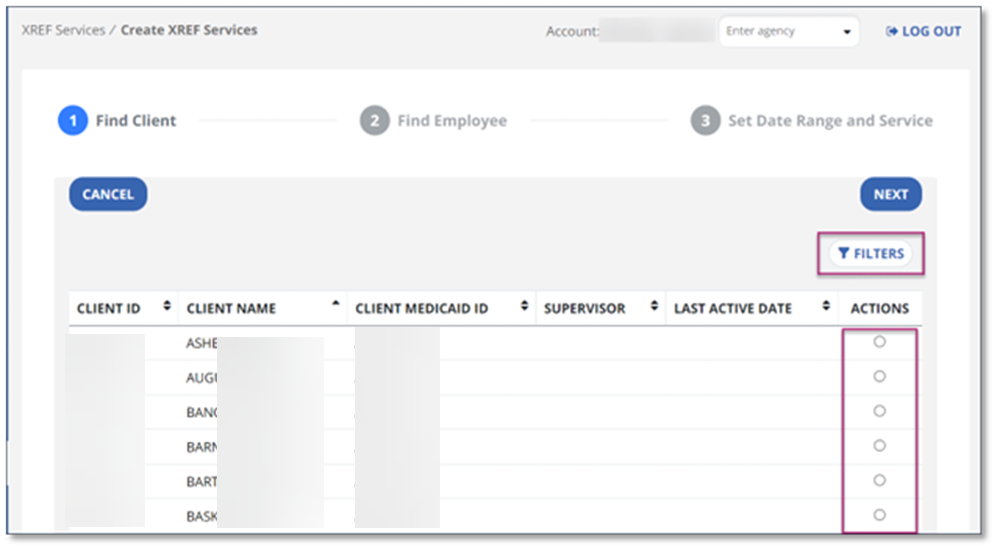Open the Filters panel

pyautogui.click(x=871, y=254)
